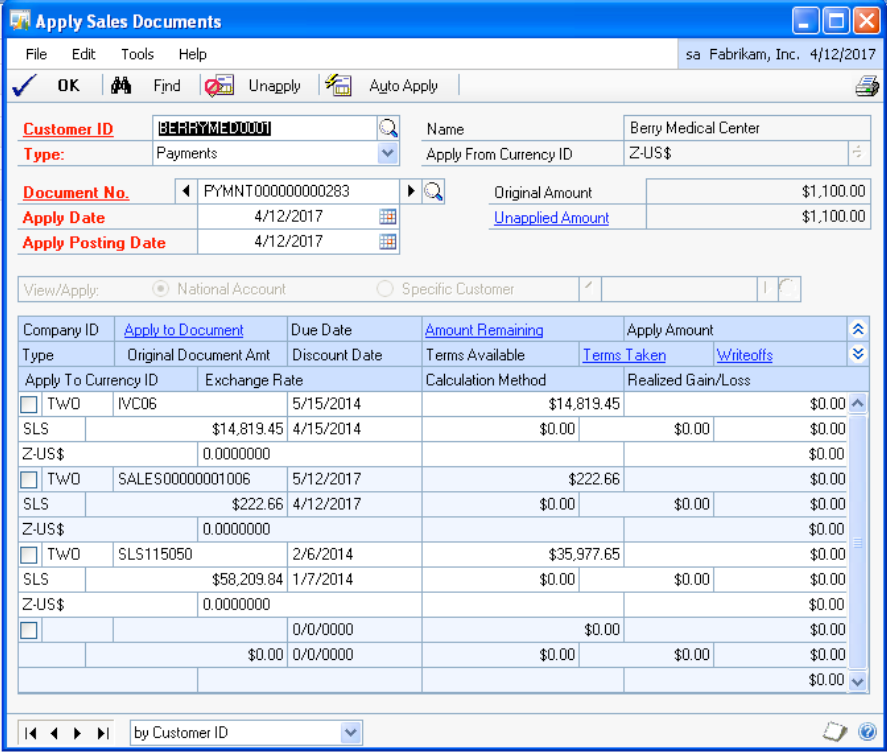
Task: Click the Find binoculars icon
Action: [122, 86]
